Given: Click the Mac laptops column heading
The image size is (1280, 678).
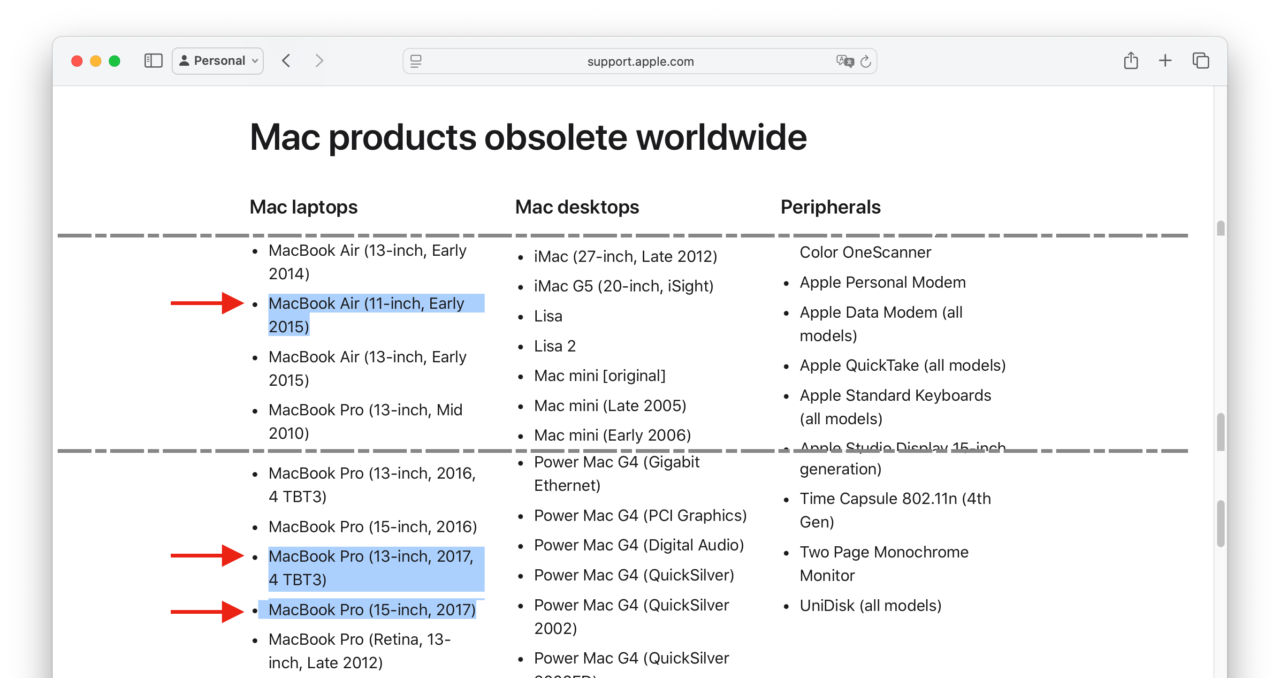Looking at the screenshot, I should point(303,207).
